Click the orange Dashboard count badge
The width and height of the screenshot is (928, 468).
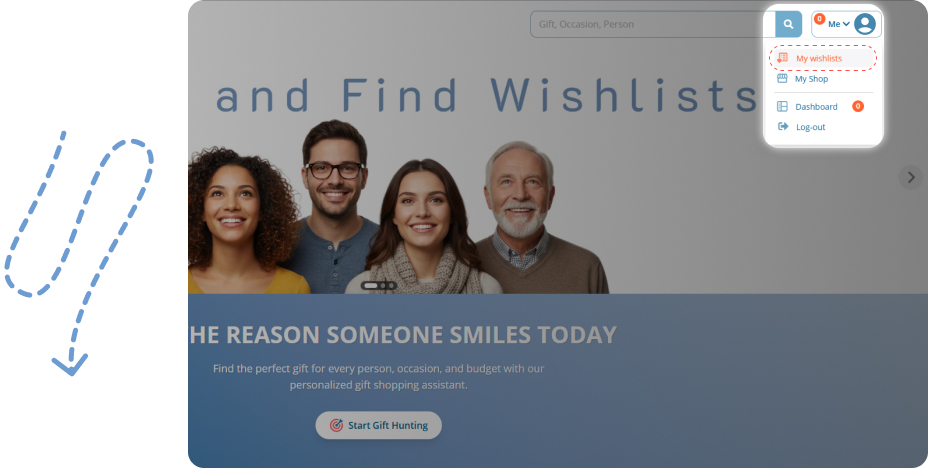(x=858, y=106)
